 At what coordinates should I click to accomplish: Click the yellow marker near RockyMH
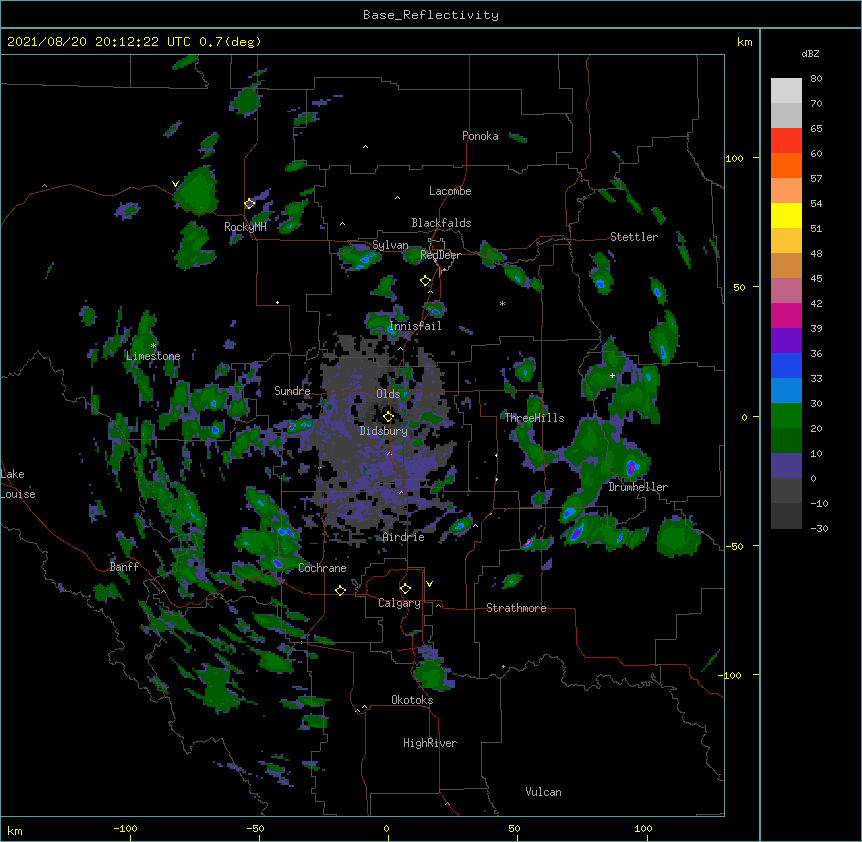[250, 204]
